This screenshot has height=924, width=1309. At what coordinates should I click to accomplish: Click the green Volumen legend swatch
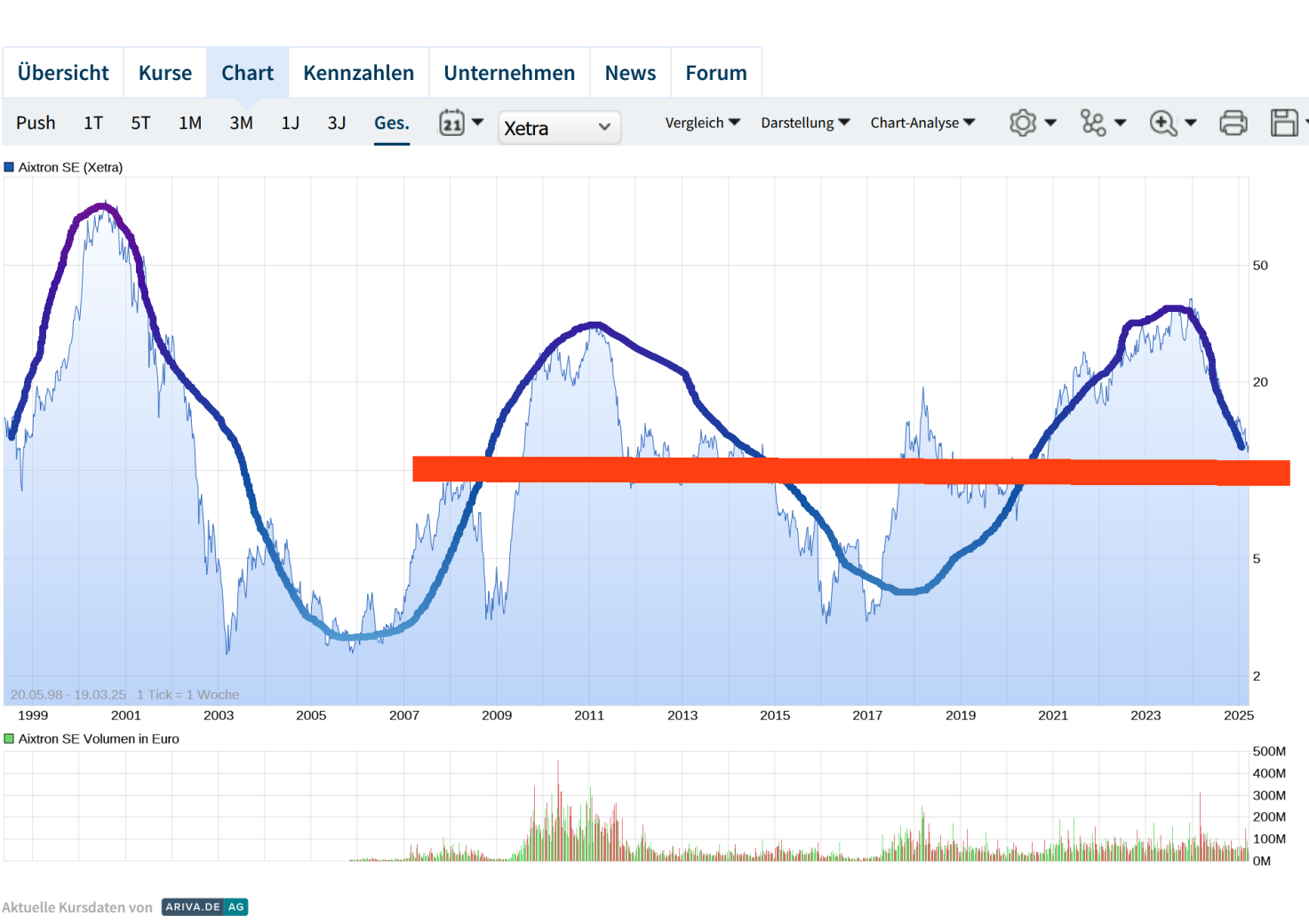click(9, 738)
